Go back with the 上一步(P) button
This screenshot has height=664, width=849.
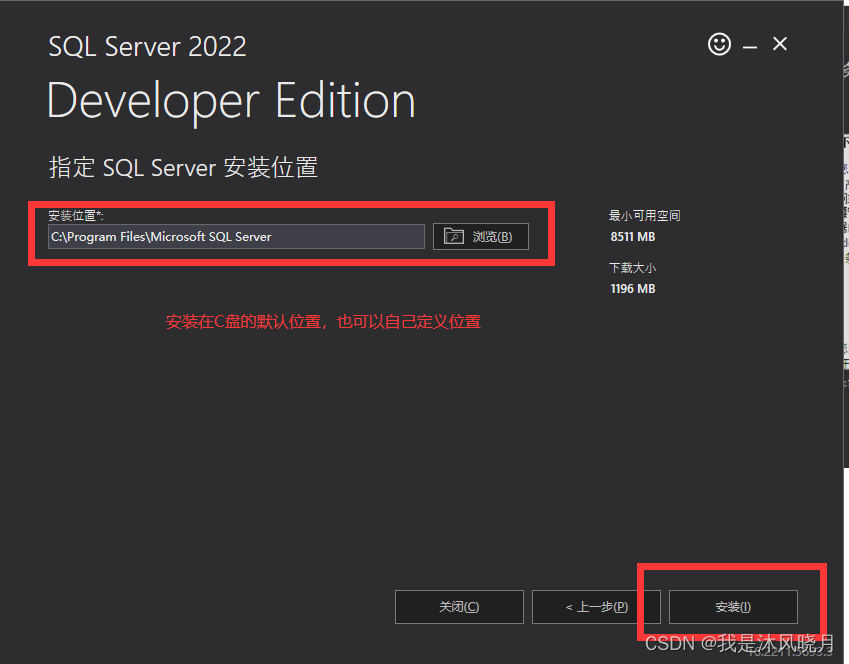(x=596, y=607)
